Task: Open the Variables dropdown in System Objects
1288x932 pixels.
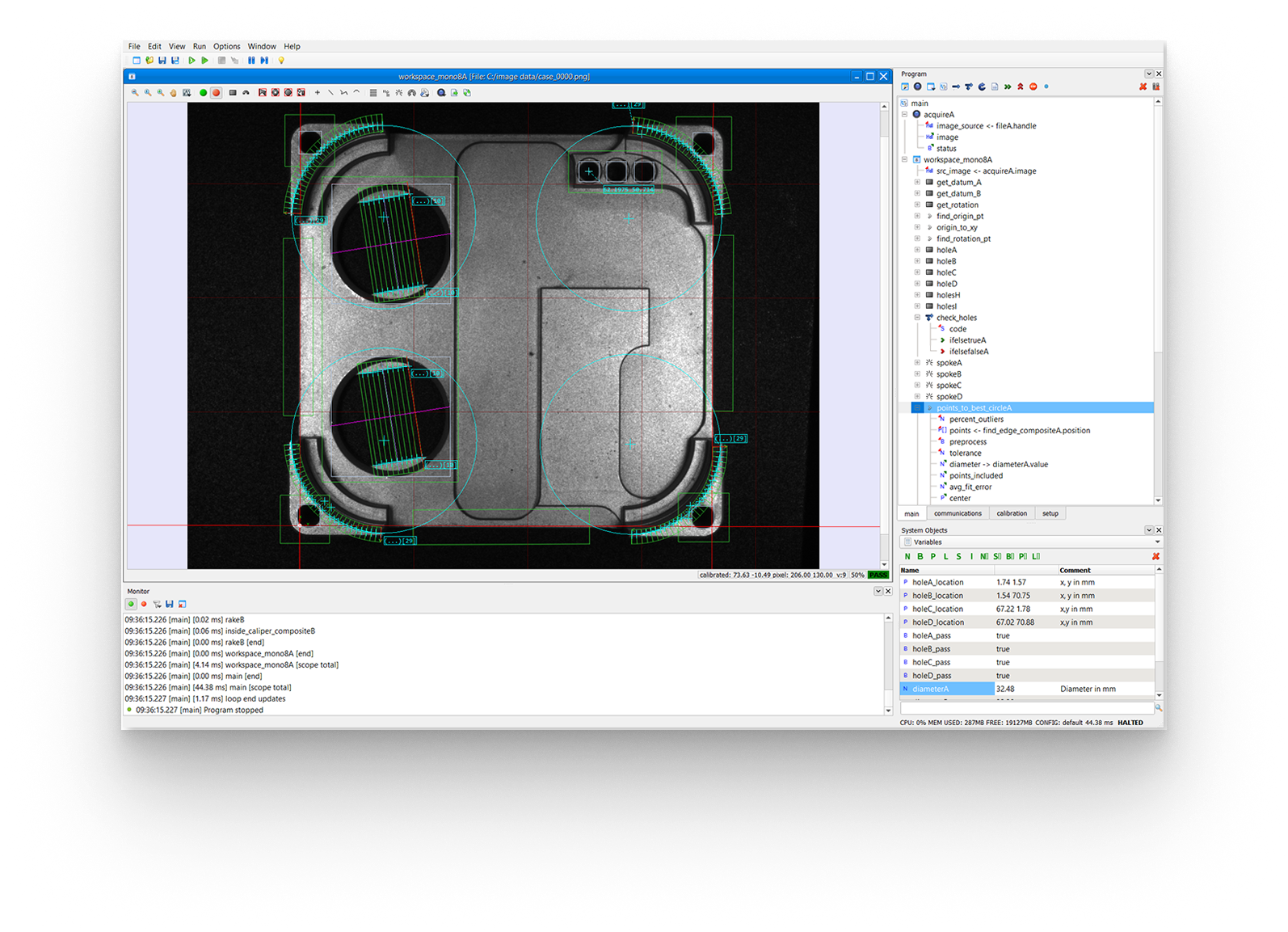Action: click(1157, 542)
